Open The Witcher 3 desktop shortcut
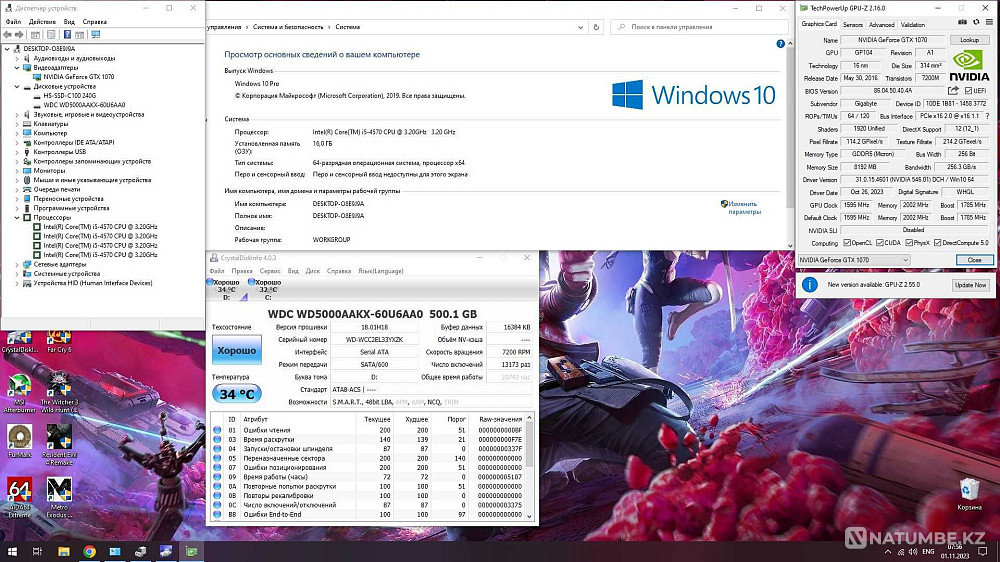 [x=59, y=394]
